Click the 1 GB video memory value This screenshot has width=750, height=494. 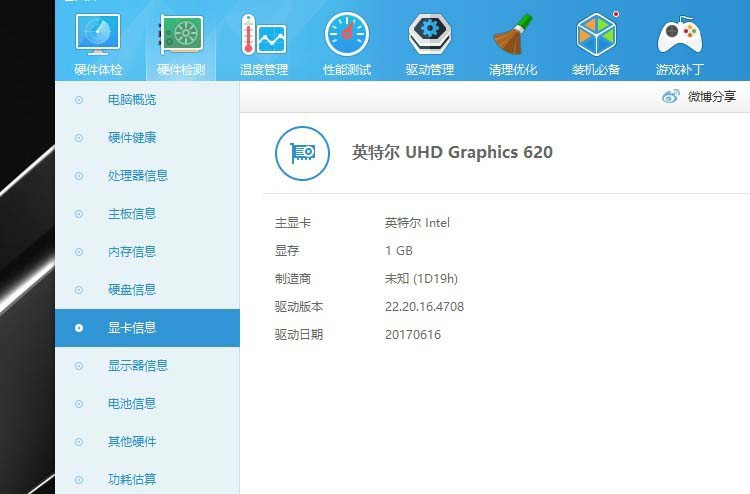[x=399, y=251]
